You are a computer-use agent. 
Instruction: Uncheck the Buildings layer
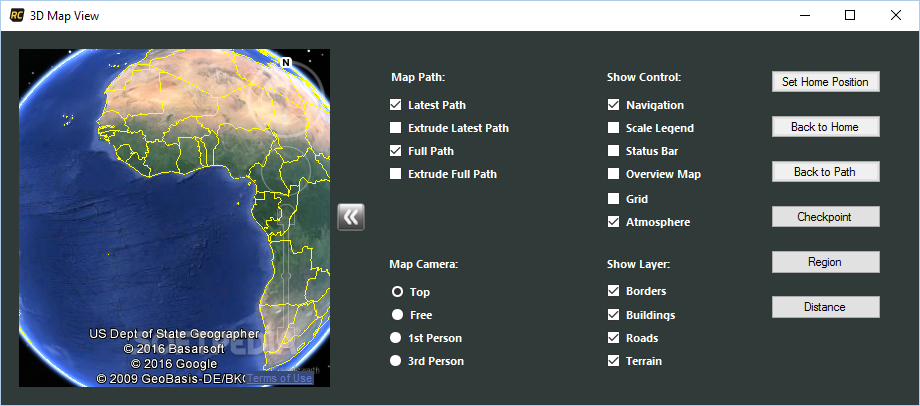click(613, 315)
